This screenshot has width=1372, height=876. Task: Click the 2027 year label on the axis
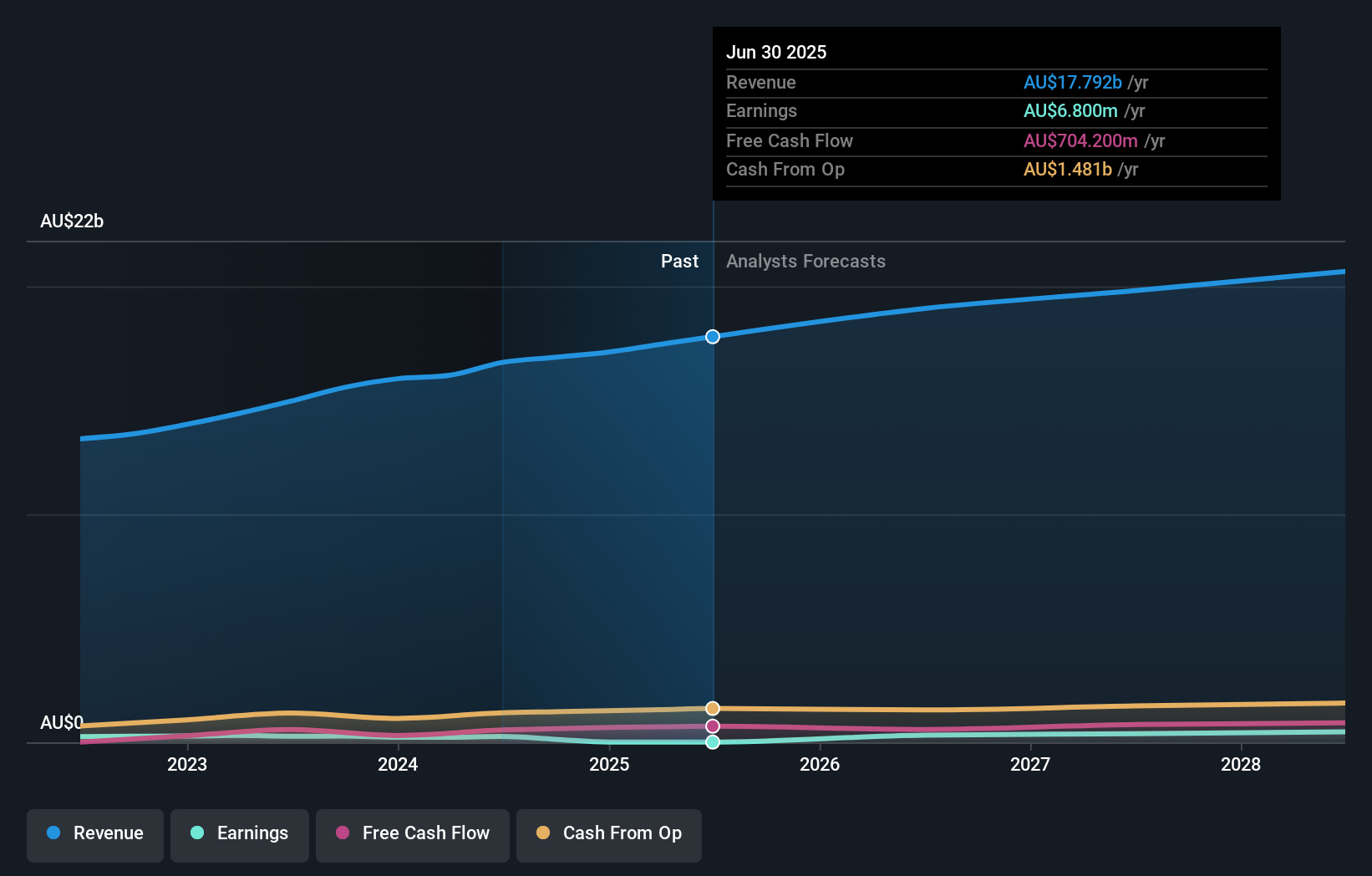pos(1030,764)
